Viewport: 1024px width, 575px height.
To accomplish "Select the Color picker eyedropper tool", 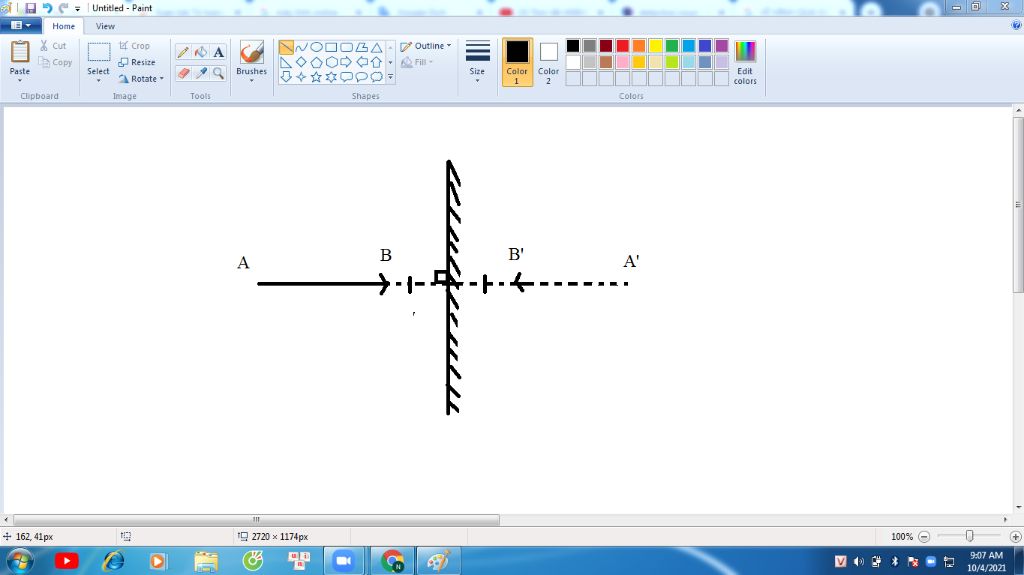I will tap(201, 73).
